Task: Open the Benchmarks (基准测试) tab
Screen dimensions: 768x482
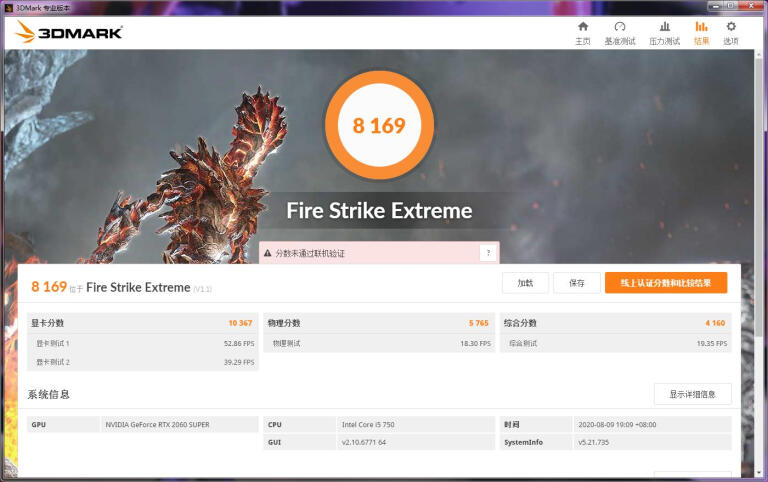Action: coord(620,33)
